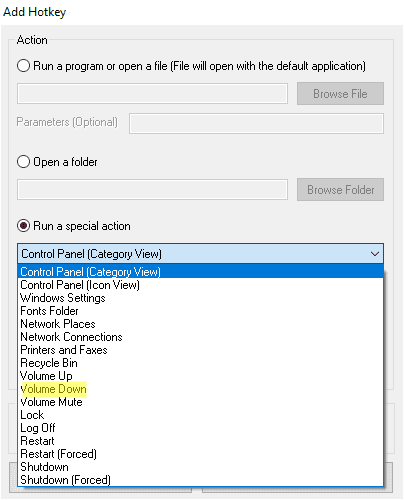Select Volume Up action
The width and height of the screenshot is (404, 500).
(200, 376)
